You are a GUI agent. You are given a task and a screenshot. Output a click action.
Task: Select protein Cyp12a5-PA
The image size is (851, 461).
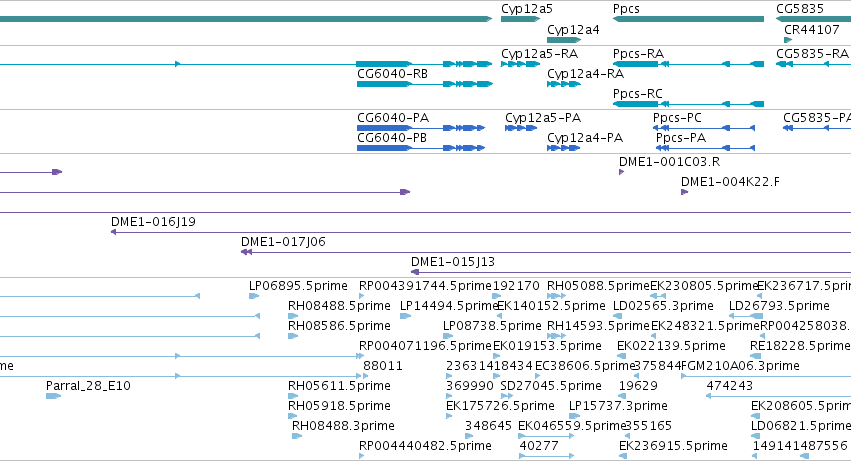pos(543,118)
